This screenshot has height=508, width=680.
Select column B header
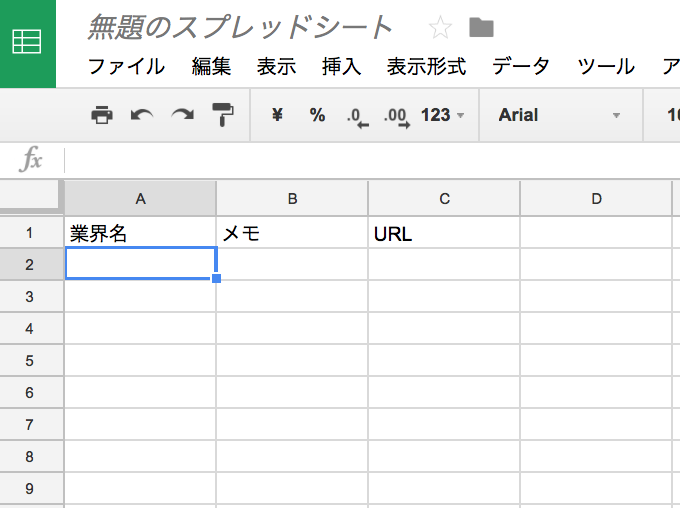point(292,198)
